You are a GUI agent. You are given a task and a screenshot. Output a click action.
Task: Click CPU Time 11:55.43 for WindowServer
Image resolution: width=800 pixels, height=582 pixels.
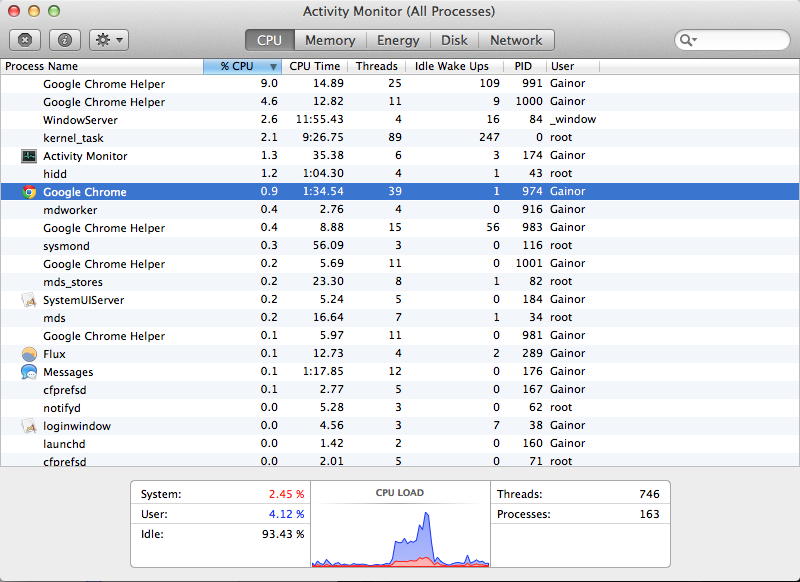(319, 119)
